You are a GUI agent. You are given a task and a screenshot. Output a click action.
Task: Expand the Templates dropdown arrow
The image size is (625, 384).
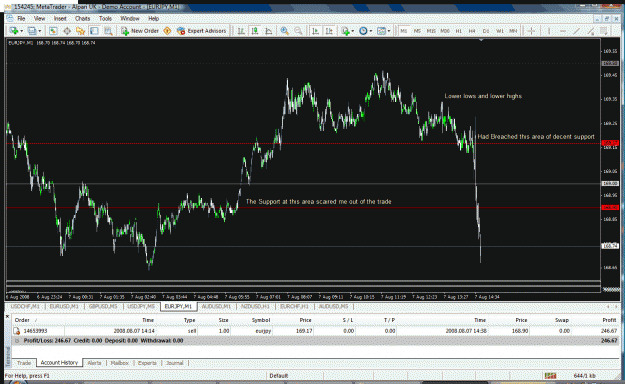click(389, 31)
